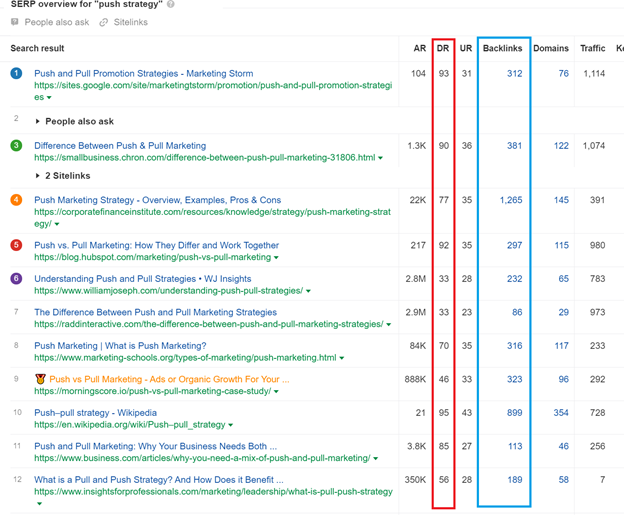The width and height of the screenshot is (624, 515).
Task: Click the sites.google.com green URL
Action: point(213,91)
